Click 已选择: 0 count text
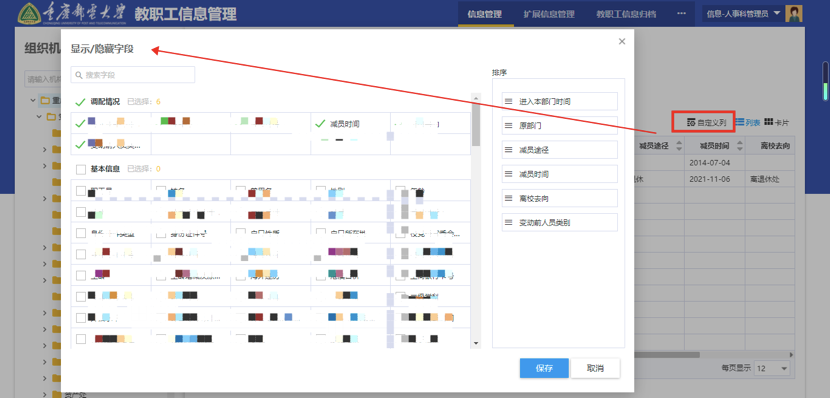 point(144,169)
